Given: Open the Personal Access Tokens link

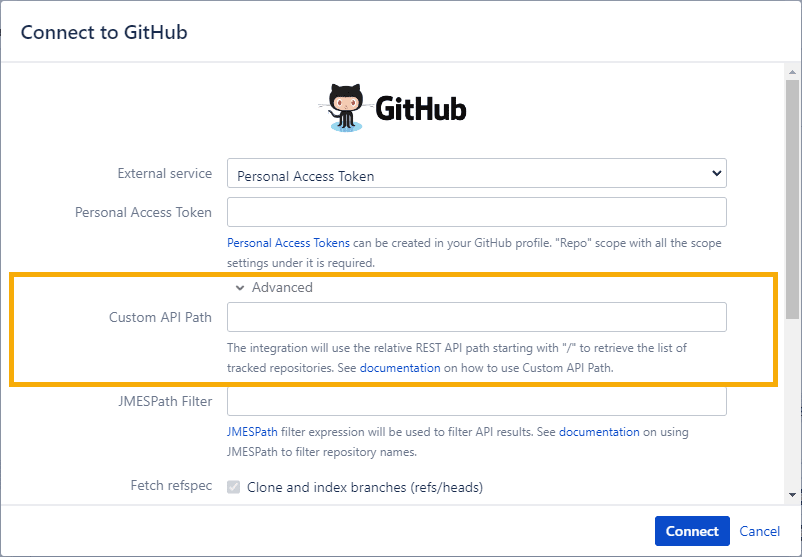Looking at the screenshot, I should (x=288, y=243).
